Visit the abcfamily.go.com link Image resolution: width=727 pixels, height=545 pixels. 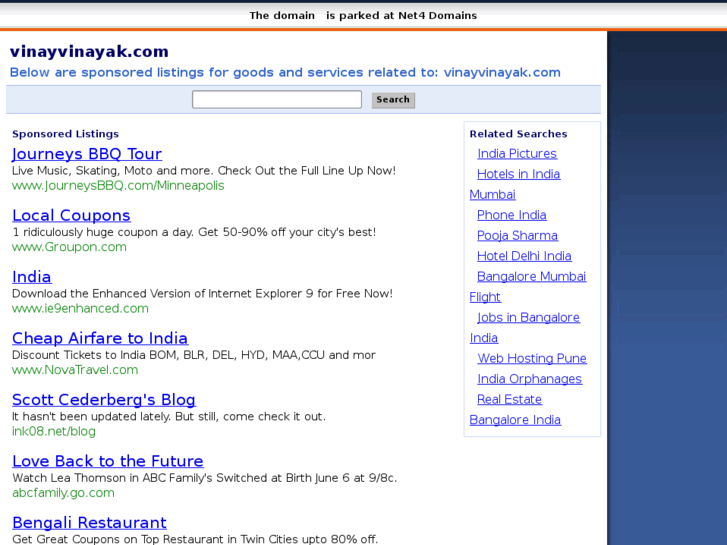tap(63, 493)
